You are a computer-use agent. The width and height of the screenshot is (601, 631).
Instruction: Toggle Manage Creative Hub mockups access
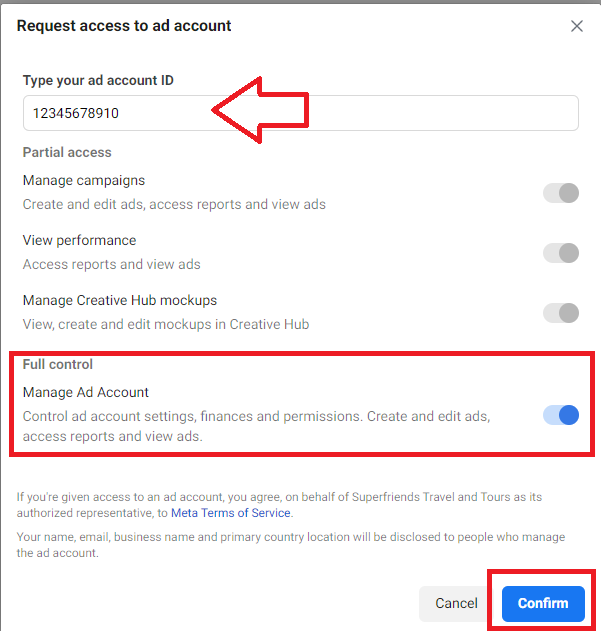[x=561, y=313]
